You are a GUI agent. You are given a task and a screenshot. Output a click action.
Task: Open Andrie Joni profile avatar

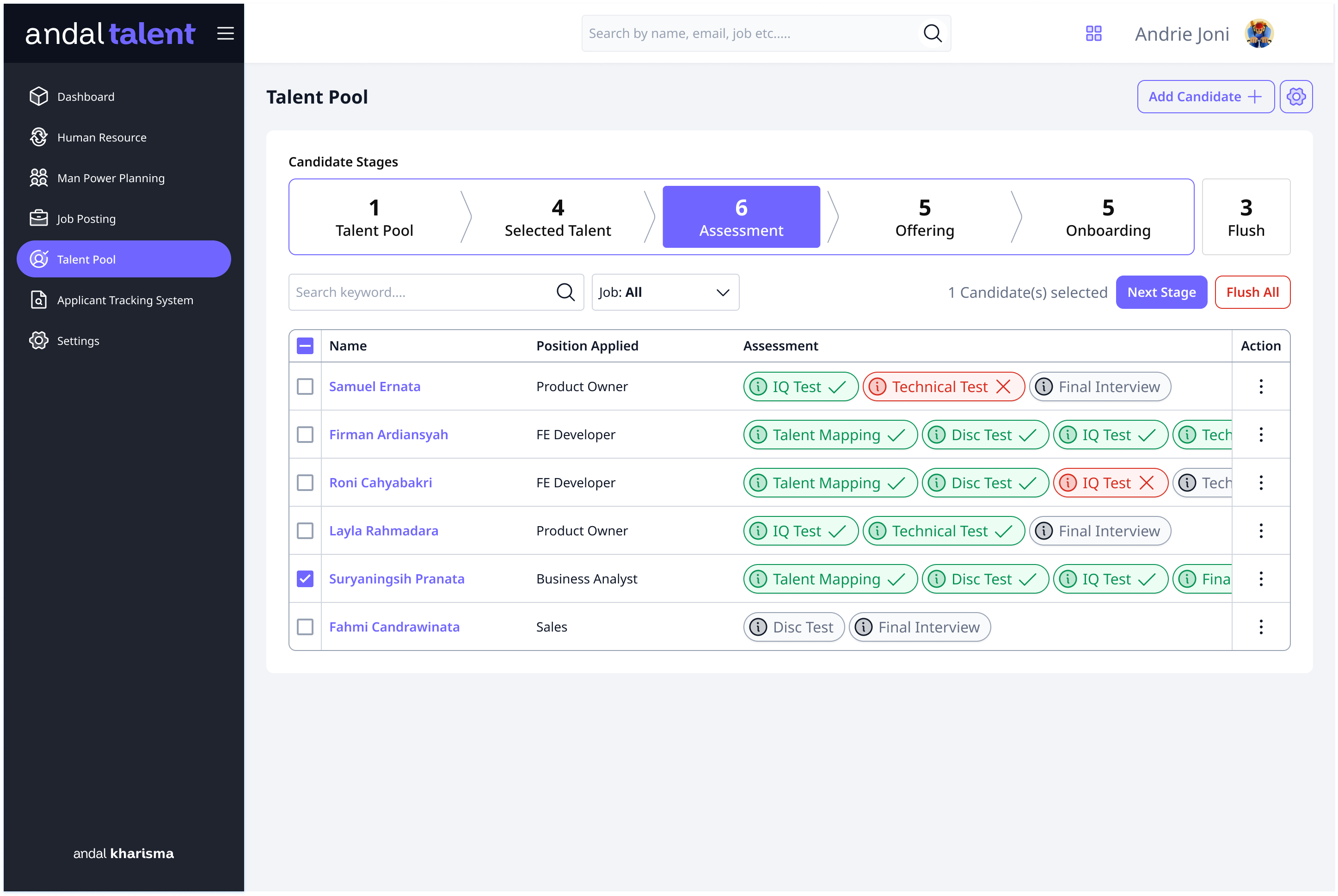coord(1258,34)
